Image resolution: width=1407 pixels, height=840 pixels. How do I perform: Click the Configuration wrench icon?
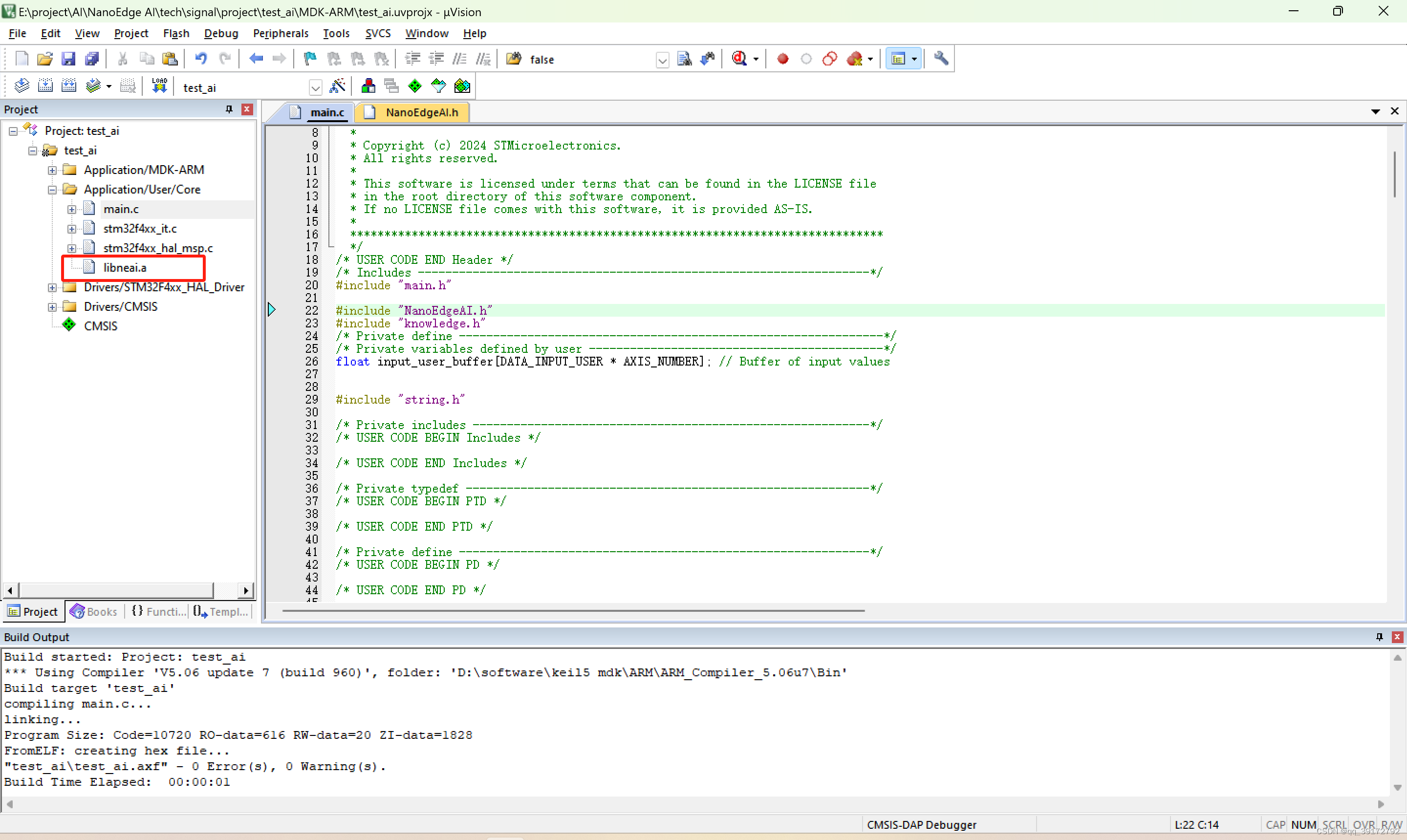941,58
